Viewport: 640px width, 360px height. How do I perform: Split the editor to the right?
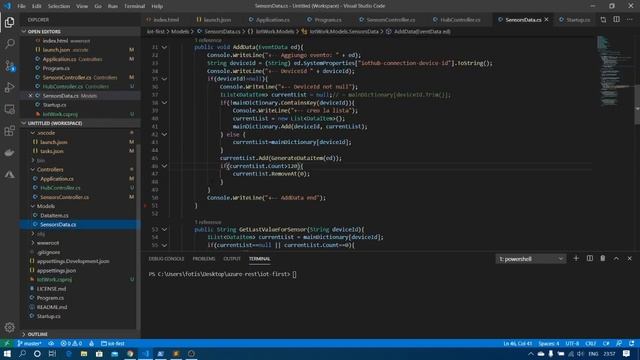(616, 20)
